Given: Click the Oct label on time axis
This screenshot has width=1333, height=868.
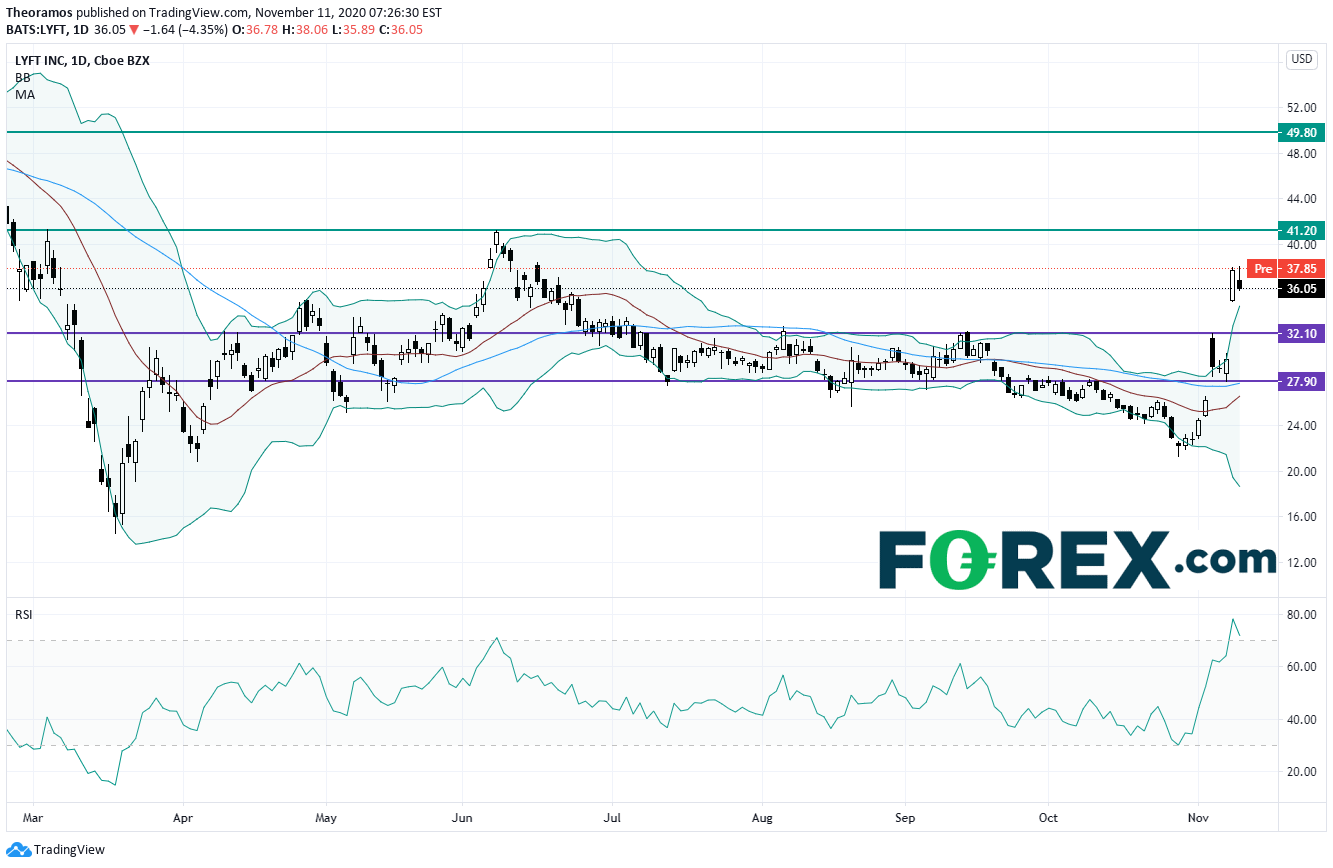Looking at the screenshot, I should [1049, 816].
